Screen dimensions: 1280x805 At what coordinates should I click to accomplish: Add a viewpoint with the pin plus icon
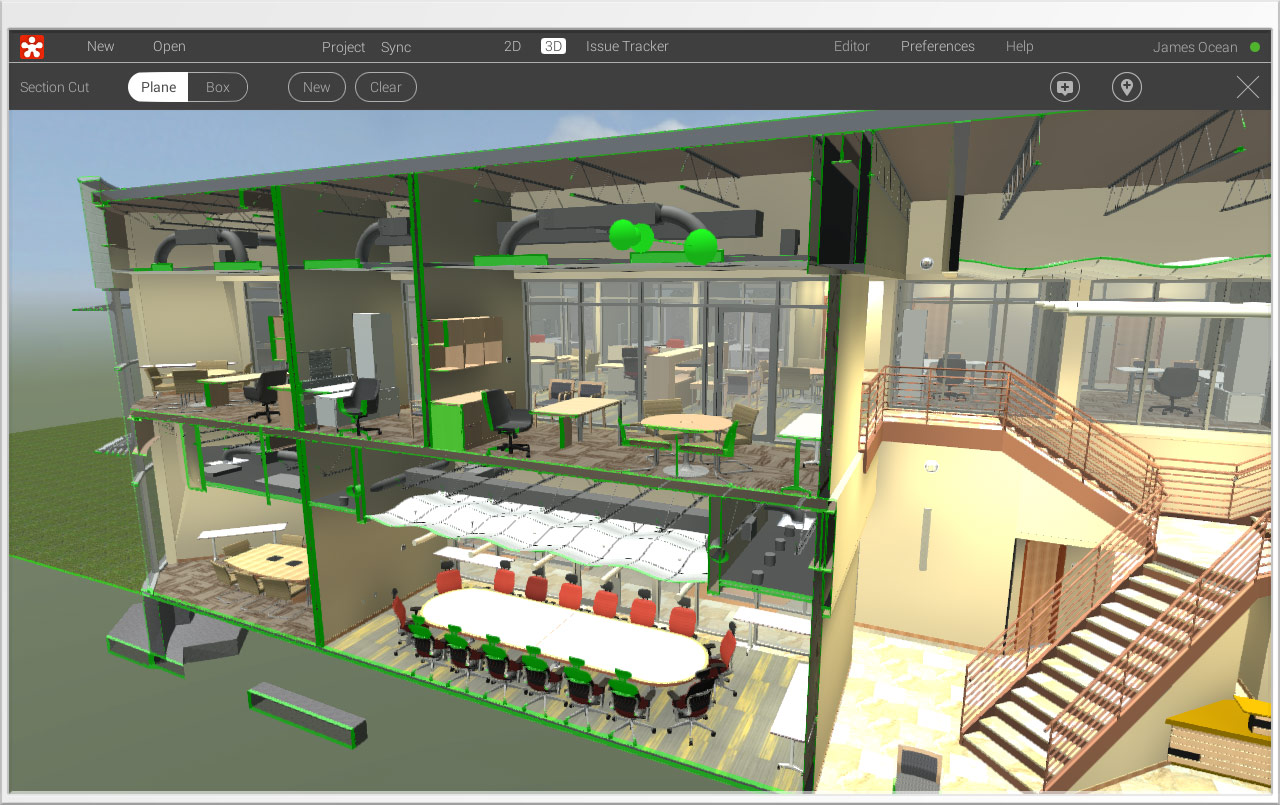tap(1126, 87)
